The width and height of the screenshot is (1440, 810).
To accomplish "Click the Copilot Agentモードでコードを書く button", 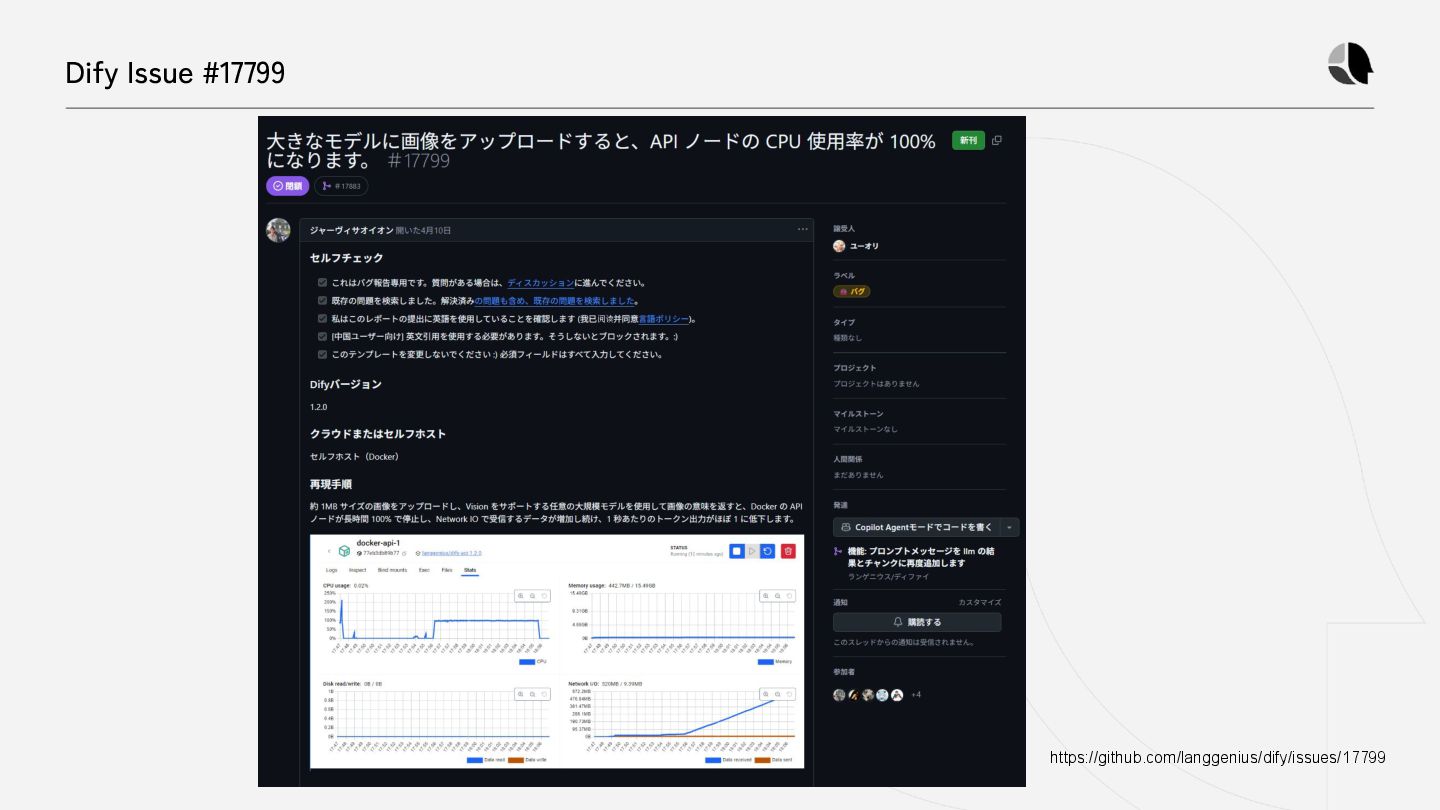I will (917, 527).
